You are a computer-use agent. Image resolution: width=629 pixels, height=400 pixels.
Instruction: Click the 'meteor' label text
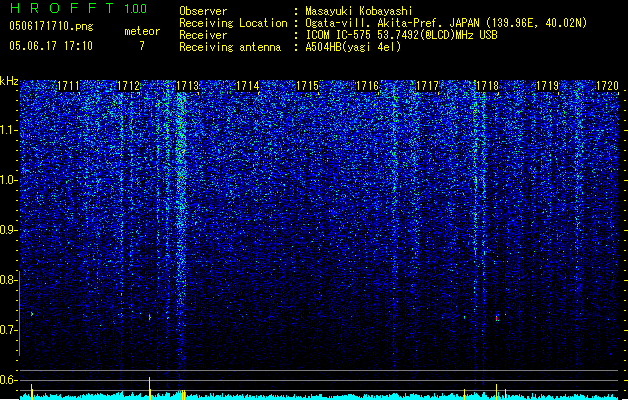[142, 31]
